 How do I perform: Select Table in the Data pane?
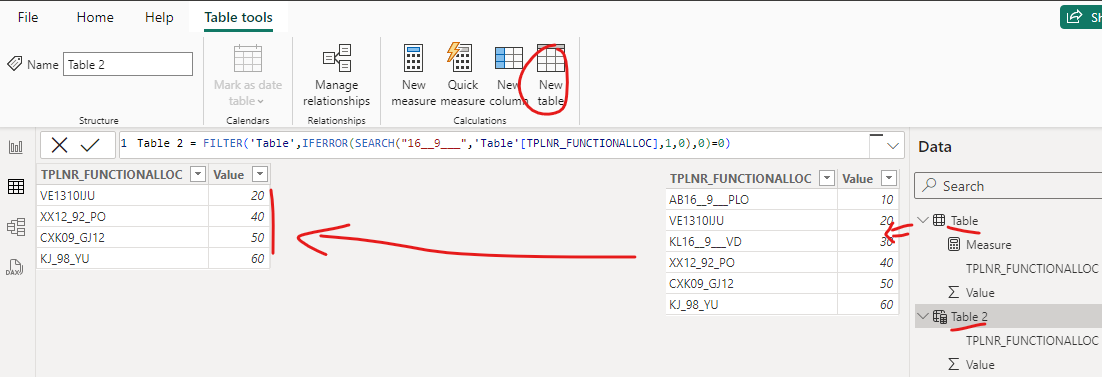click(964, 221)
